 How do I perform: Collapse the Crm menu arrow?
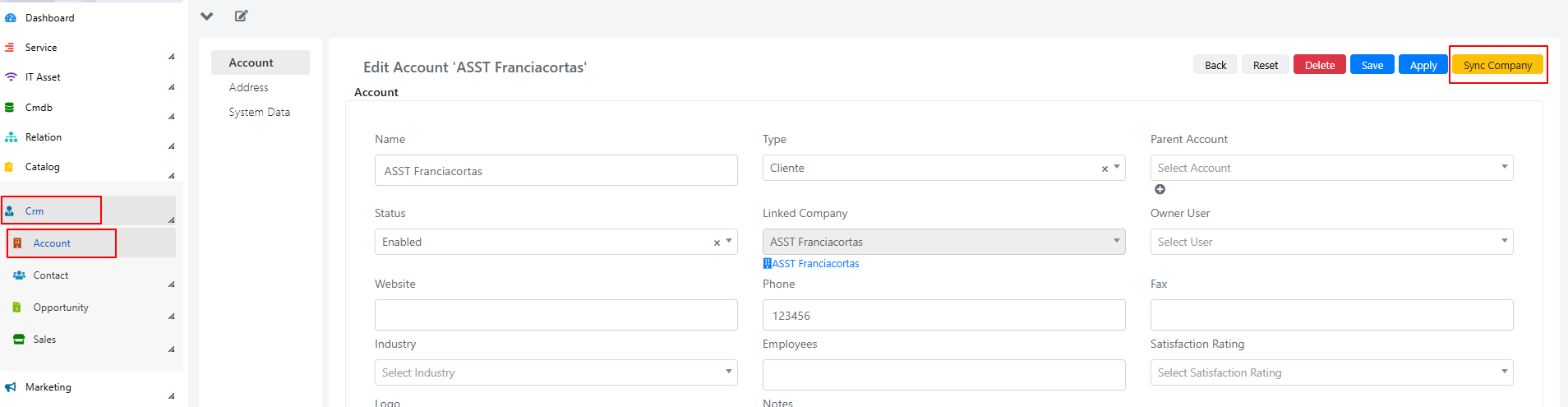click(x=171, y=220)
